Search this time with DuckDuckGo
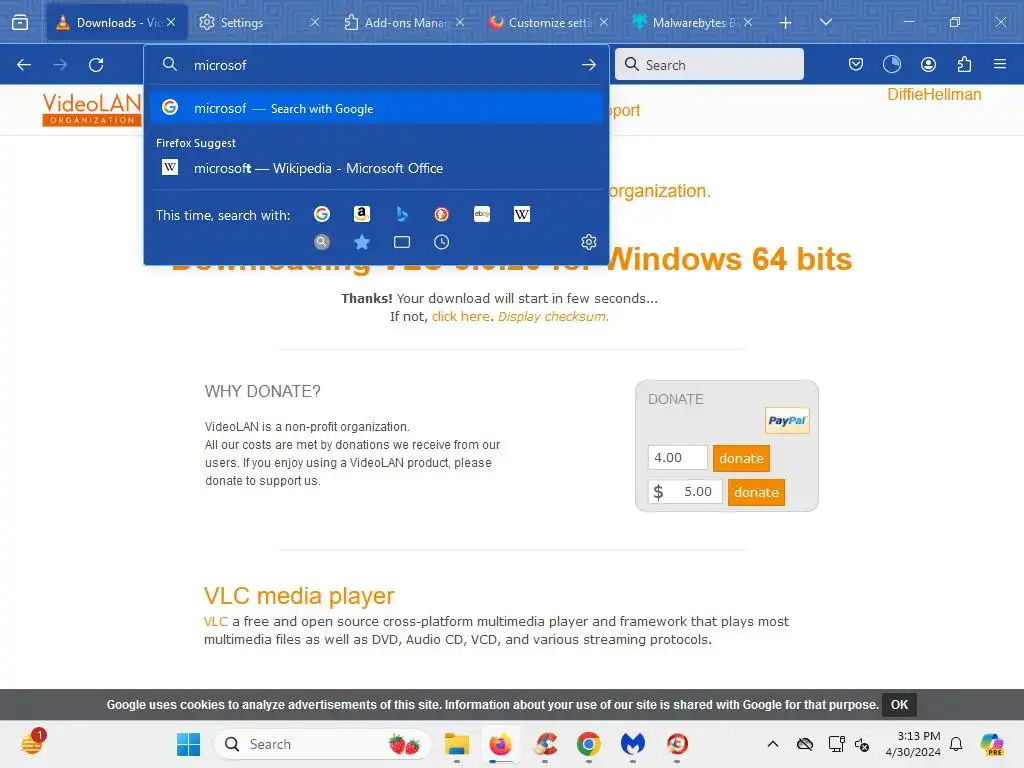Image resolution: width=1024 pixels, height=768 pixels. tap(441, 214)
